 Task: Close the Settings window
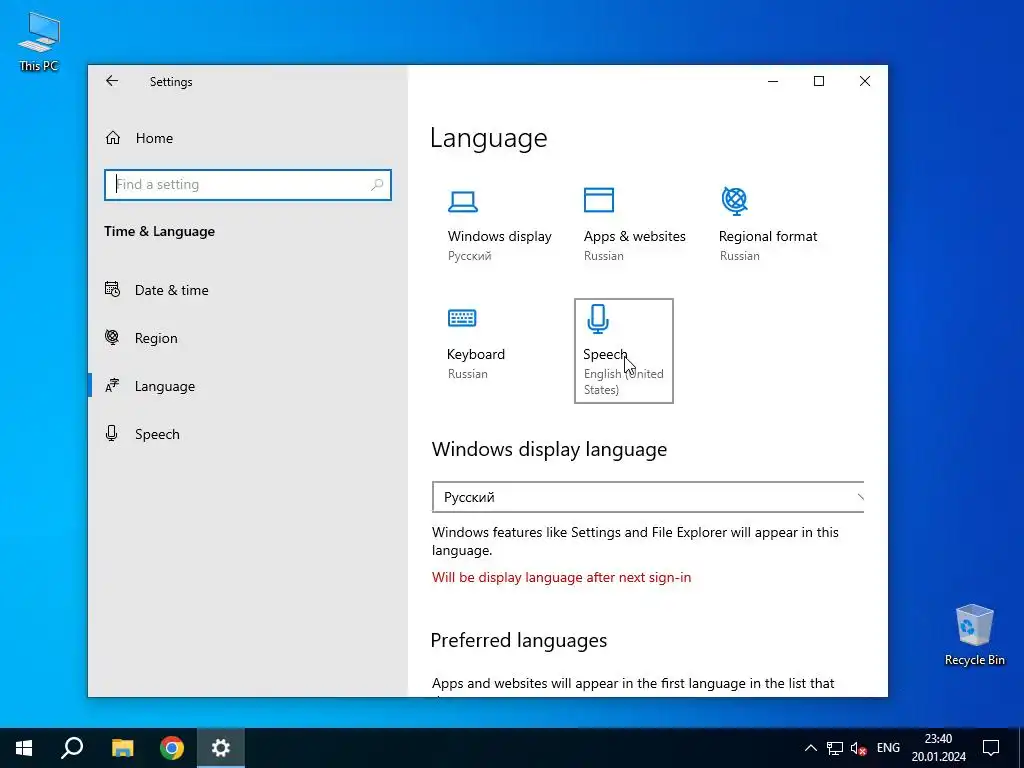(x=865, y=81)
